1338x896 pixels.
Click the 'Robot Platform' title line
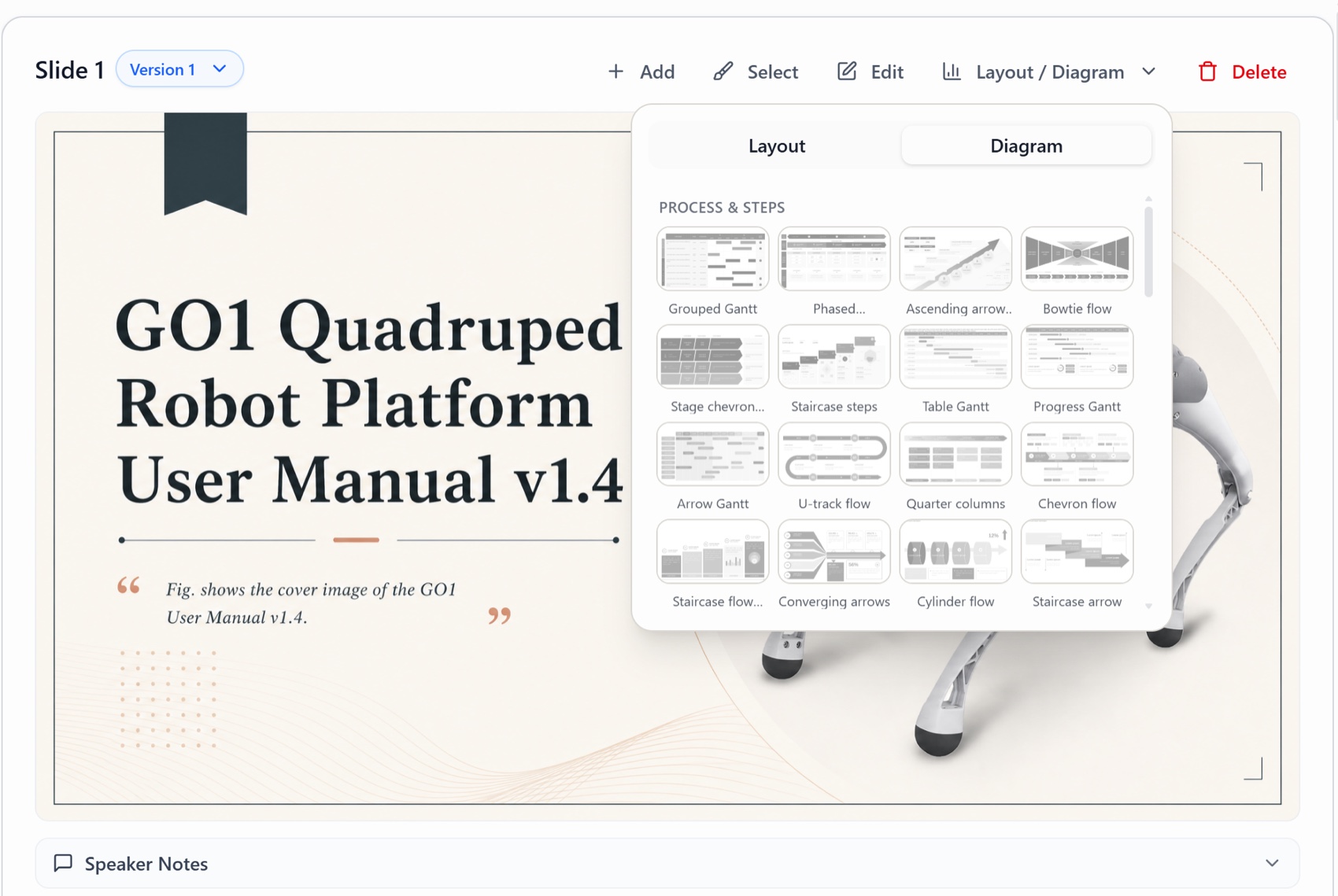coord(353,404)
